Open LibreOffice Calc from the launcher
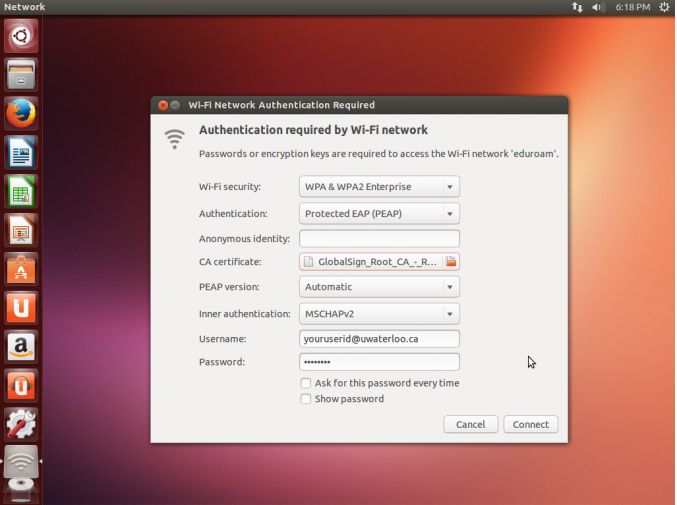677x505 pixels. pyautogui.click(x=21, y=191)
